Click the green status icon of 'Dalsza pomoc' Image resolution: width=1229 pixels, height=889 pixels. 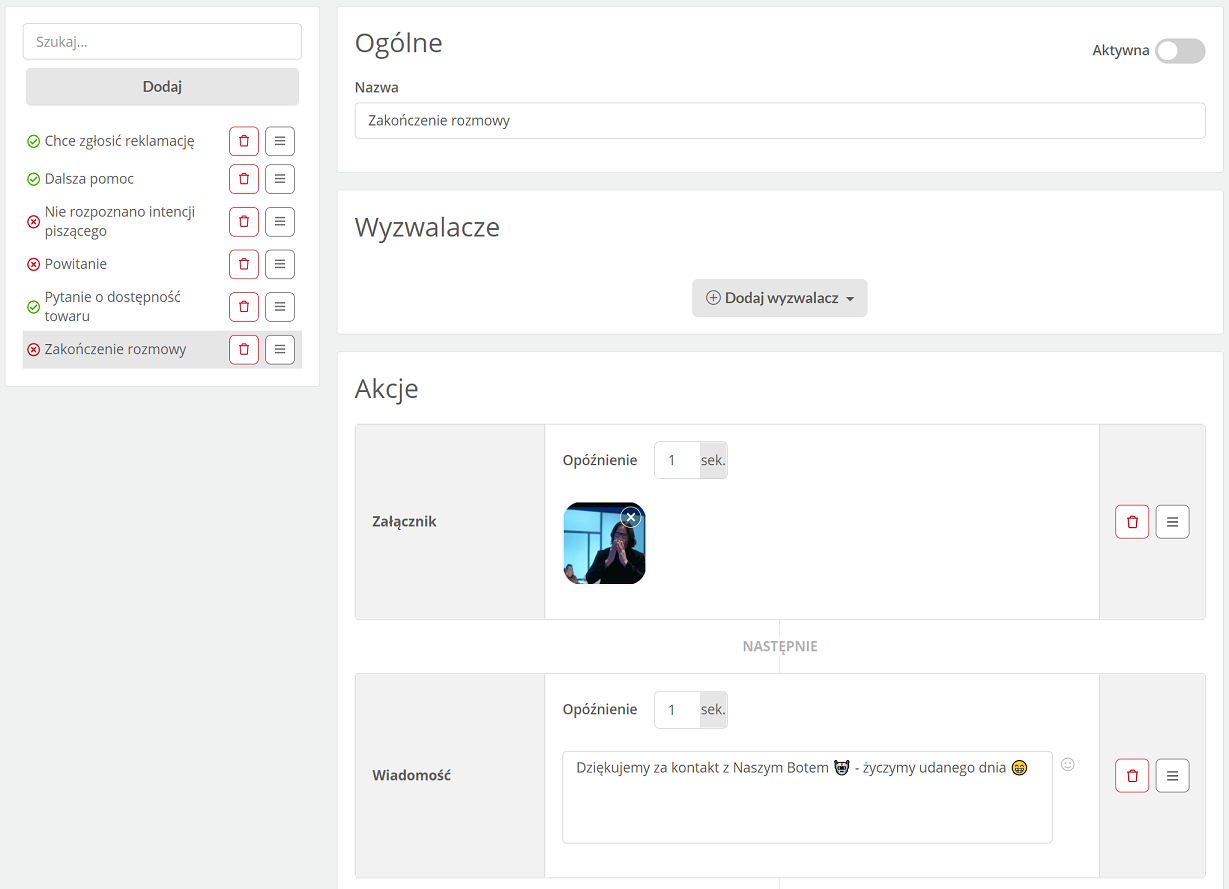(x=33, y=179)
